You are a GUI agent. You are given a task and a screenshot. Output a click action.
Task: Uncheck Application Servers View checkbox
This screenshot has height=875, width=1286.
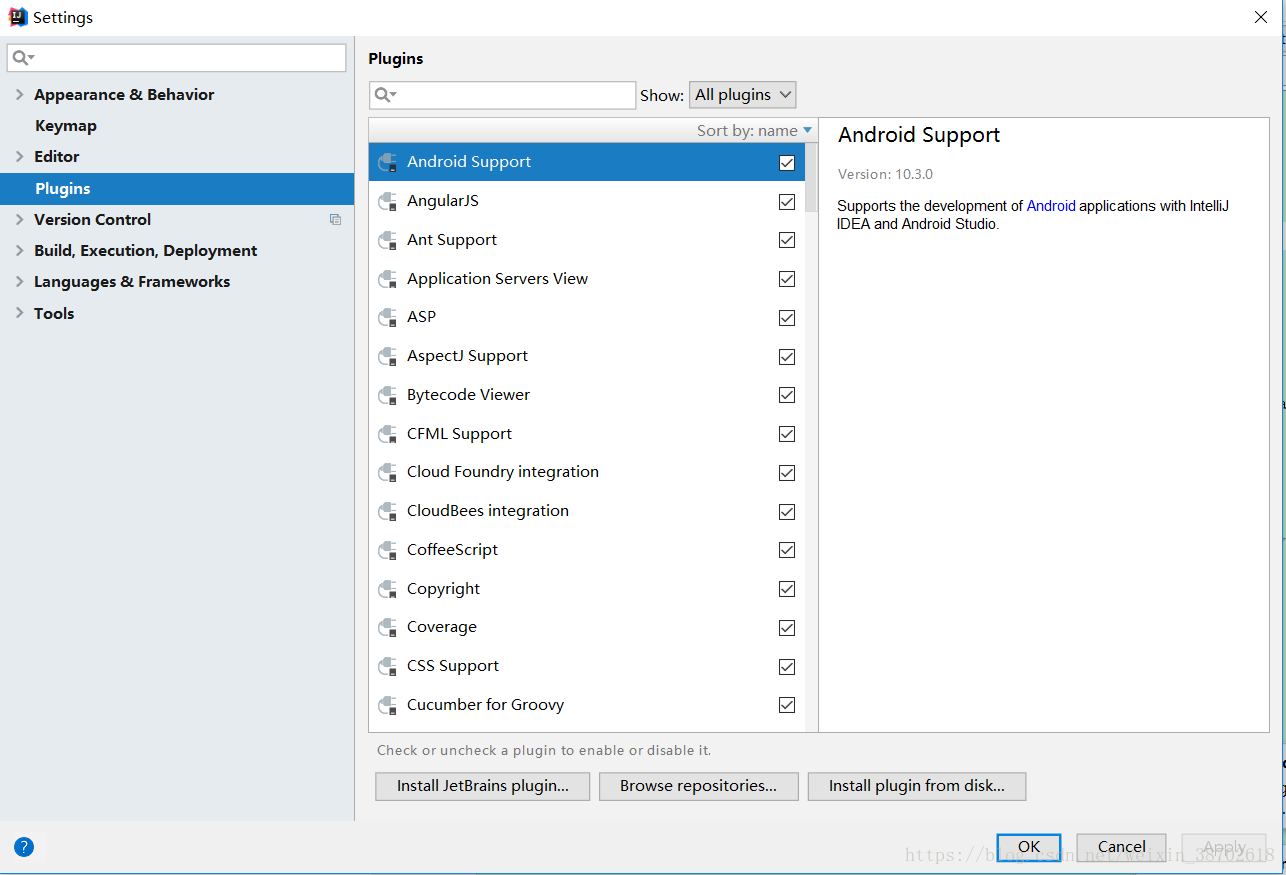click(787, 279)
